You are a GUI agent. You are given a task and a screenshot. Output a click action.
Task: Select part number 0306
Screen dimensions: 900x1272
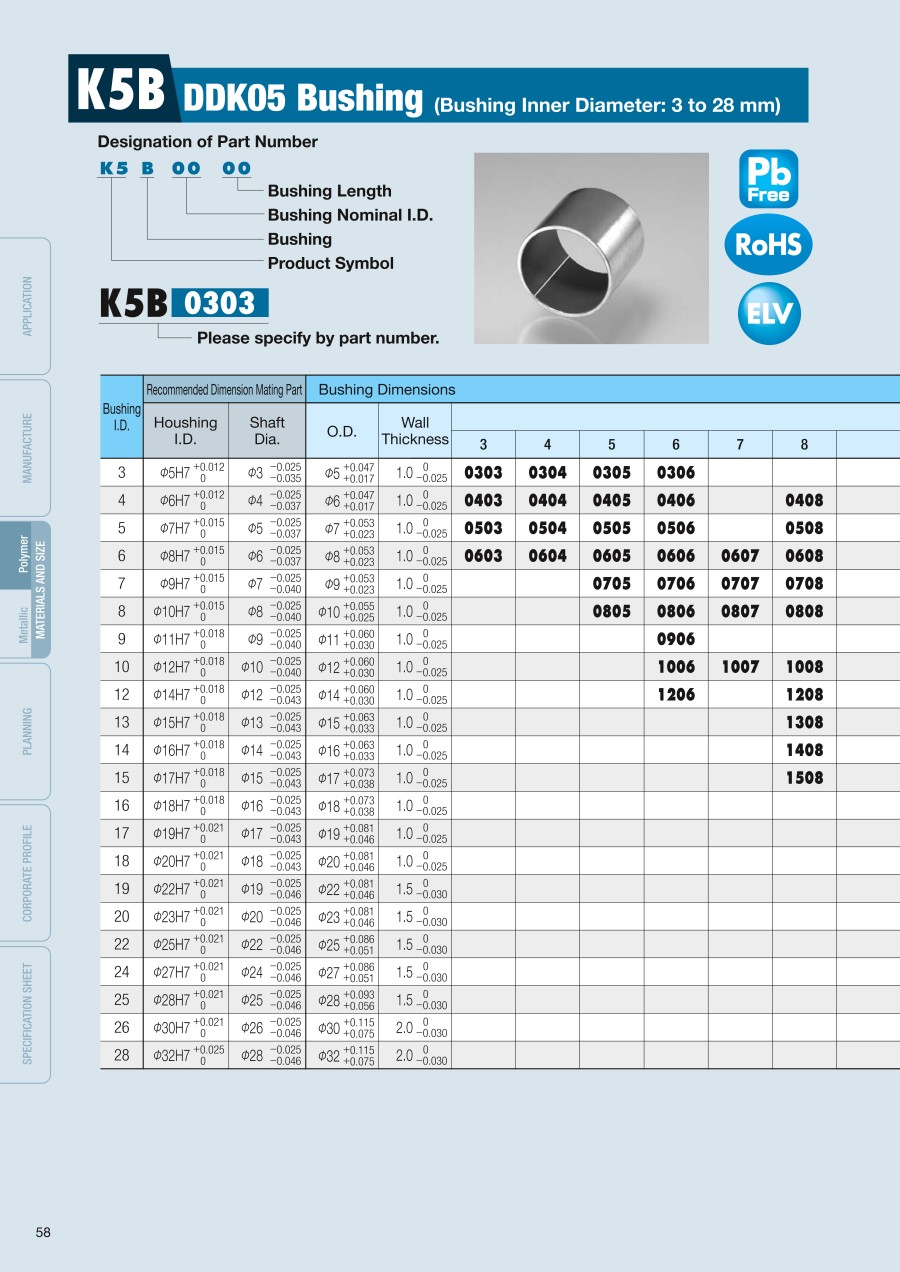676,473
